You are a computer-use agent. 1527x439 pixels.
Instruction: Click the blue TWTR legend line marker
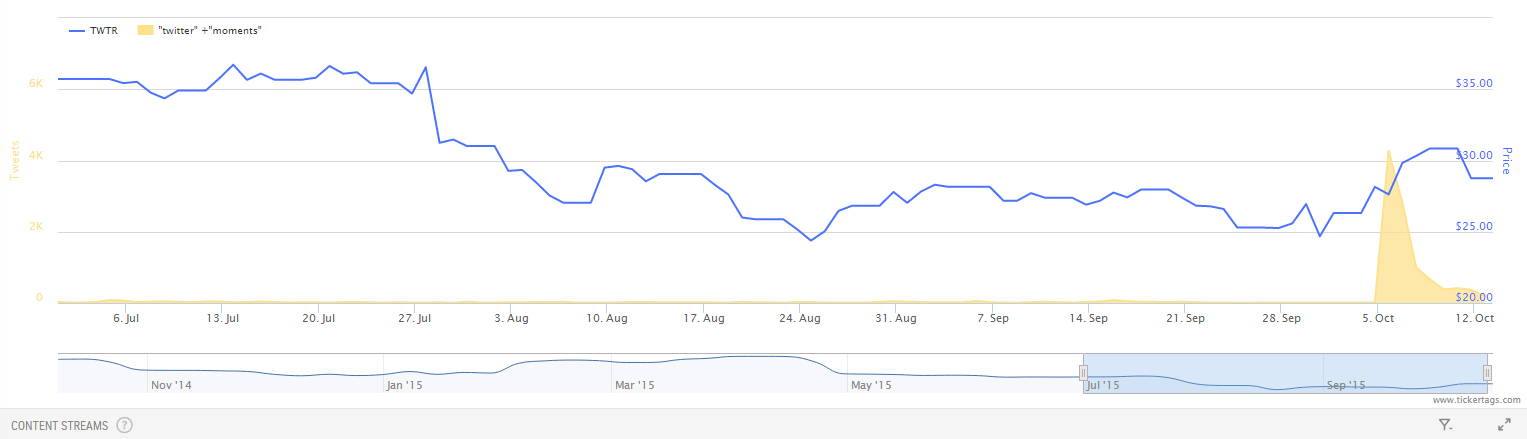[x=77, y=31]
